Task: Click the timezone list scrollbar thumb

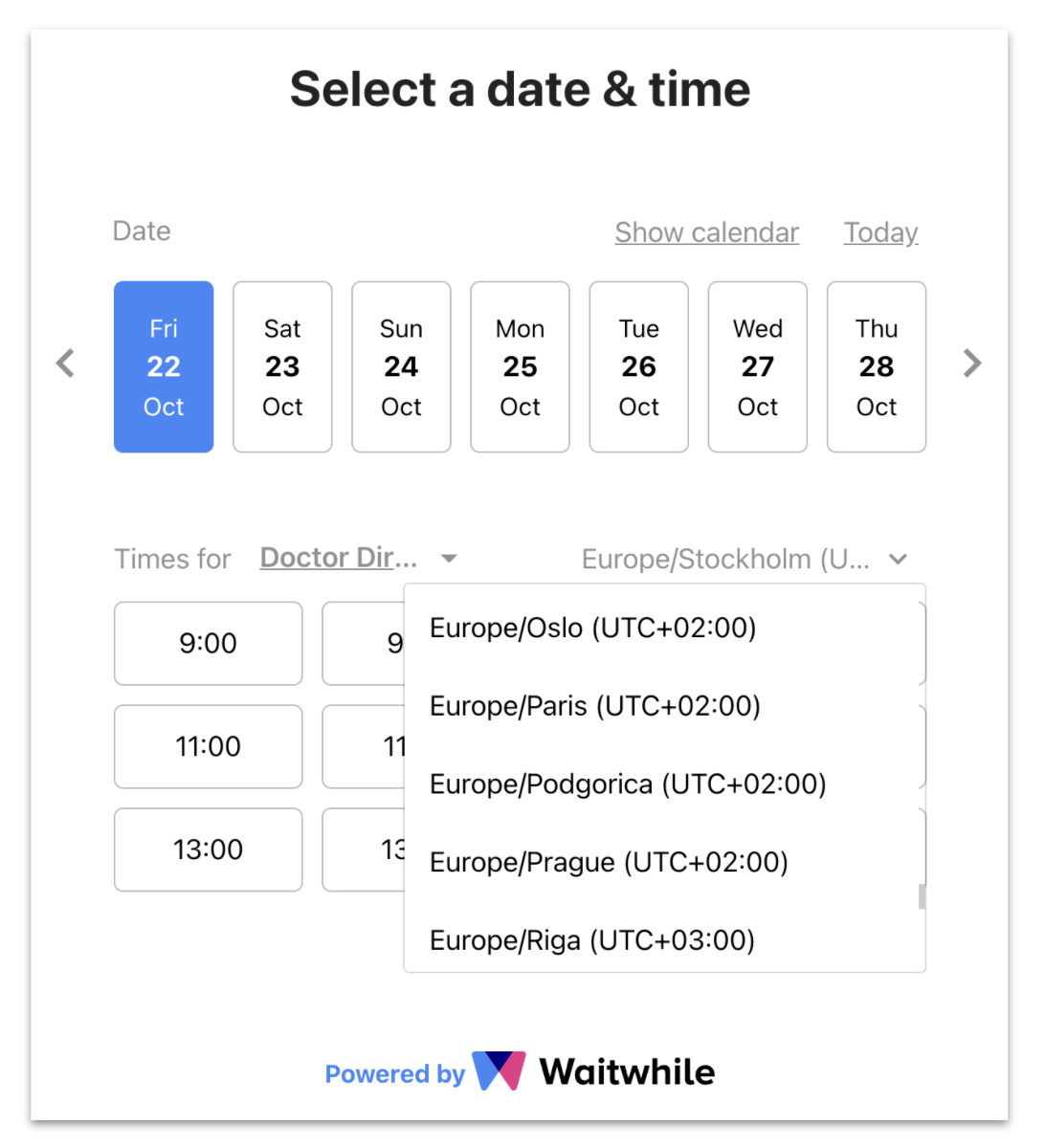Action: (922, 896)
